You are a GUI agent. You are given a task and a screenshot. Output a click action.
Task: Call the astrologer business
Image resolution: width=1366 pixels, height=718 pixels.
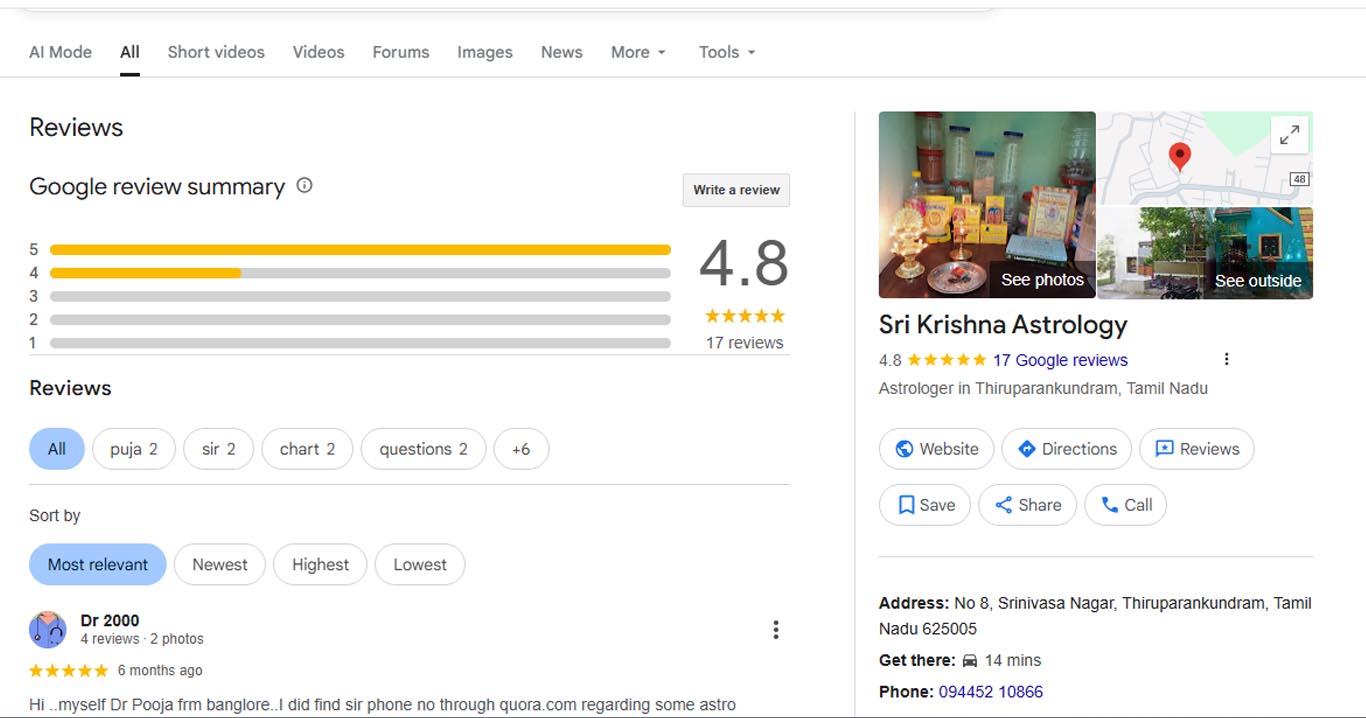coord(1125,505)
